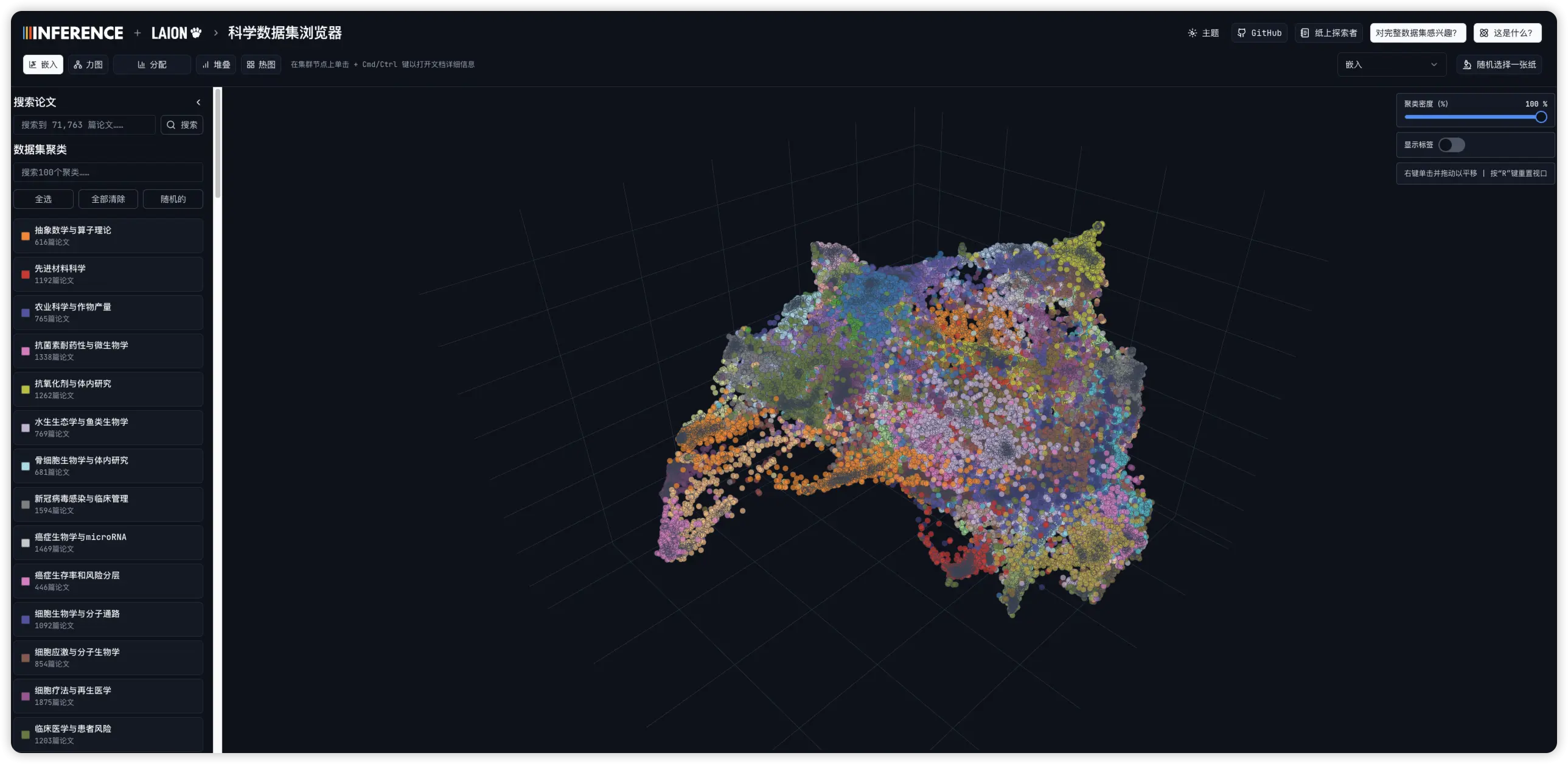Switch to the heatmap (热图) tab

[x=261, y=65]
